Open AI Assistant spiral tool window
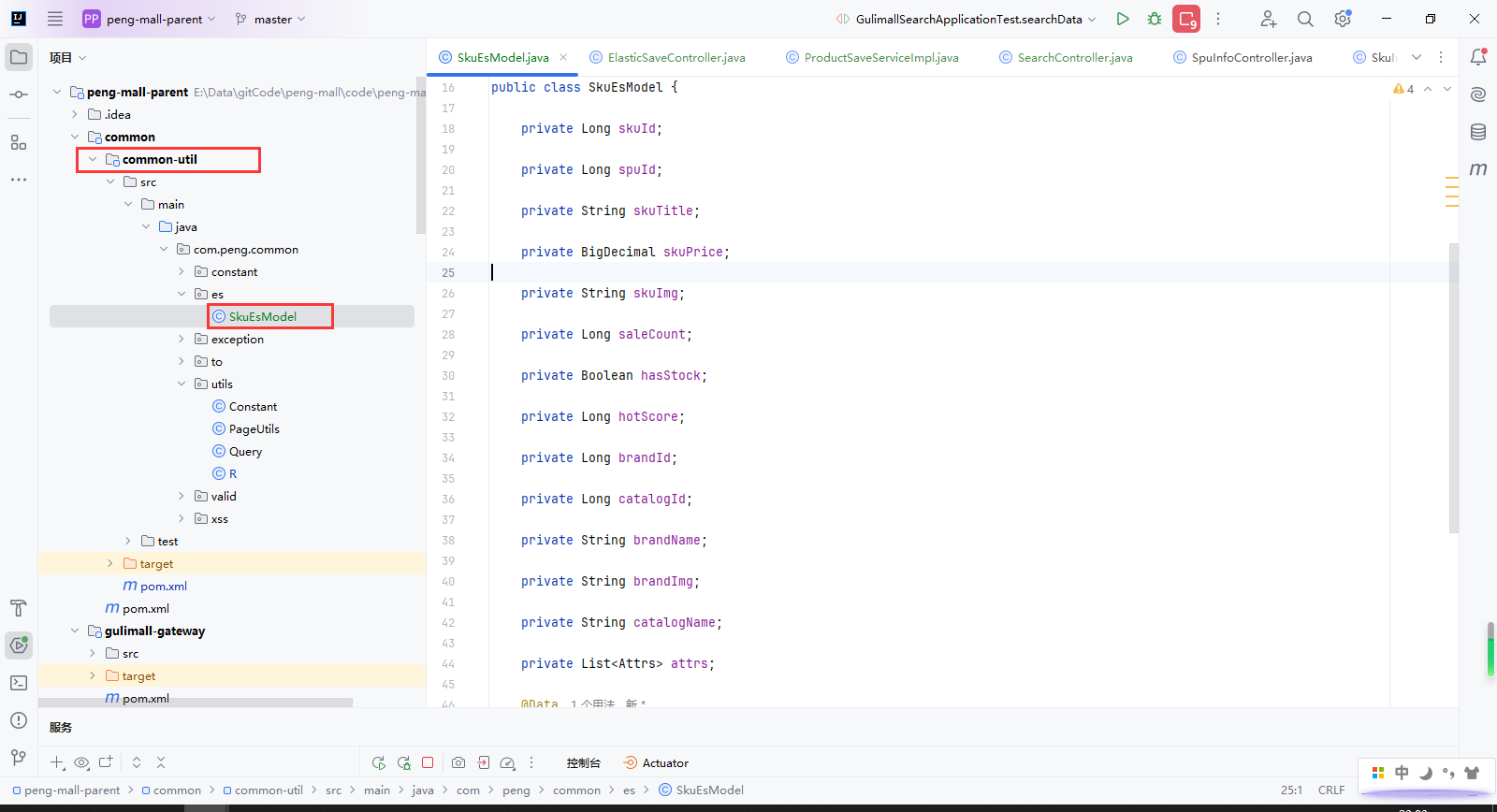The width and height of the screenshot is (1497, 812). [x=1478, y=94]
